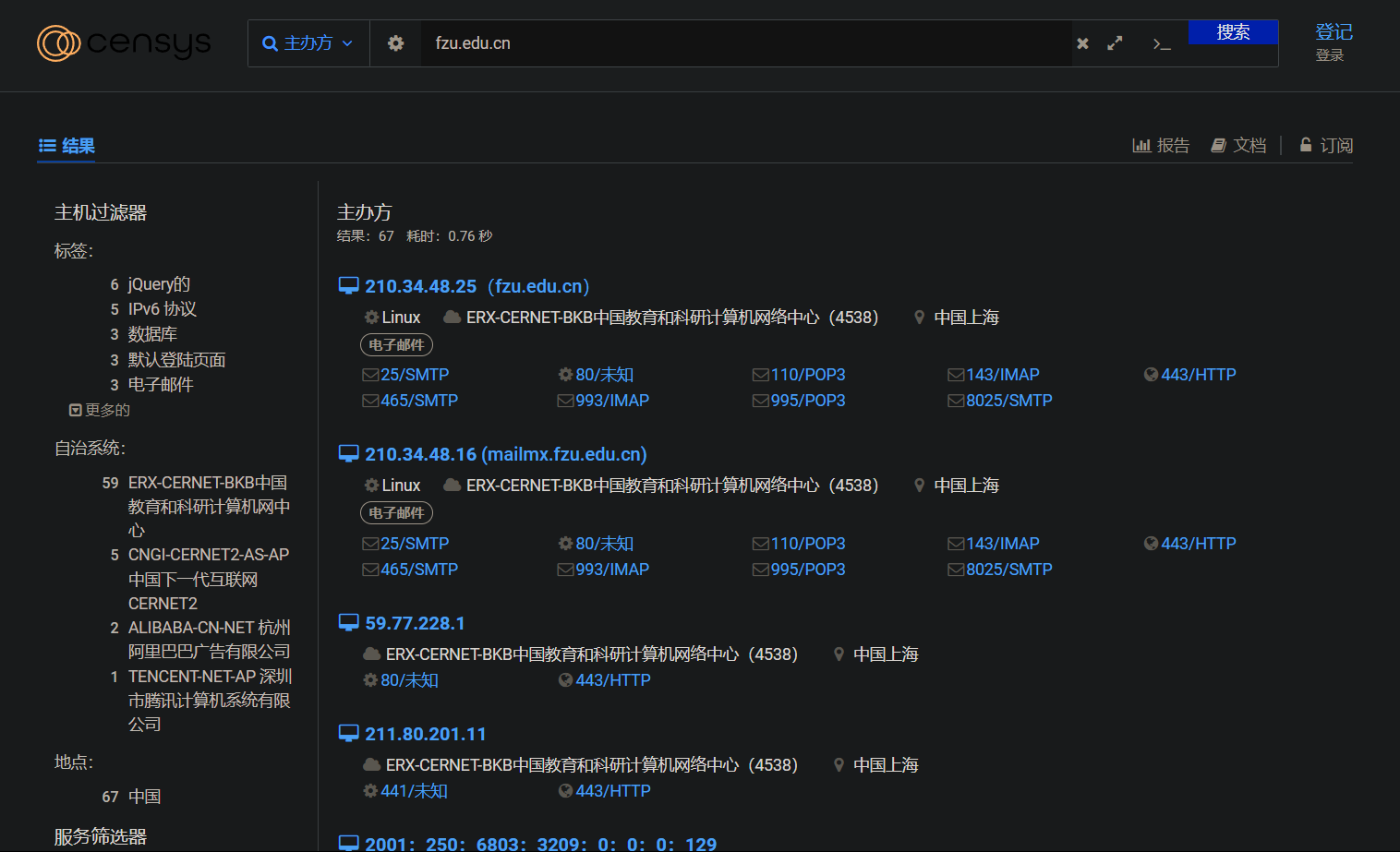Screen dimensions: 1400x852
Task: Open host 210.34.48.25 (fzu.edu.cn)
Action: click(x=477, y=286)
